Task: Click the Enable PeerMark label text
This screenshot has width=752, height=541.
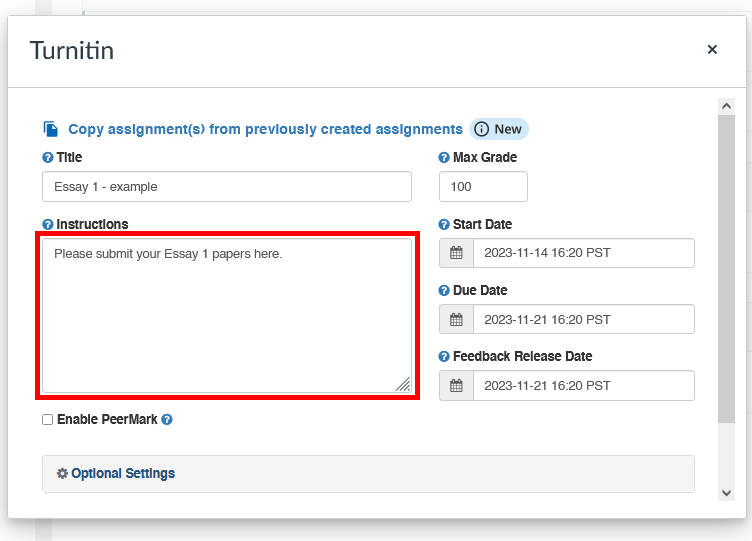Action: (107, 420)
